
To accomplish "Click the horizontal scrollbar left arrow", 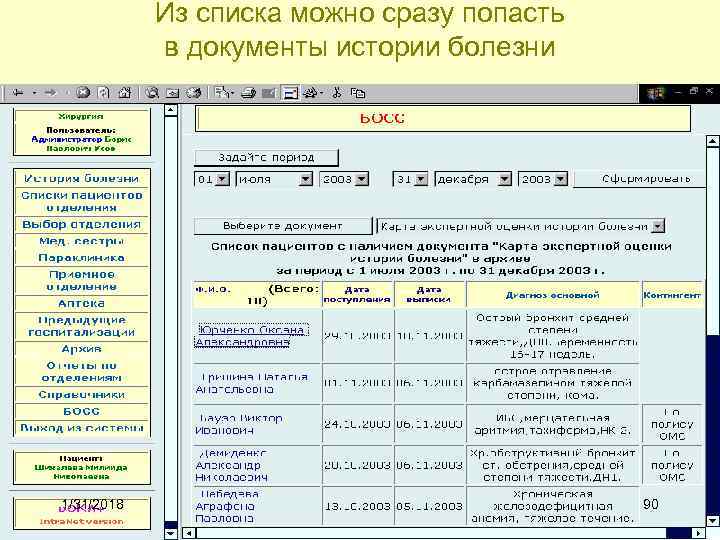I will pyautogui.click(x=189, y=534).
